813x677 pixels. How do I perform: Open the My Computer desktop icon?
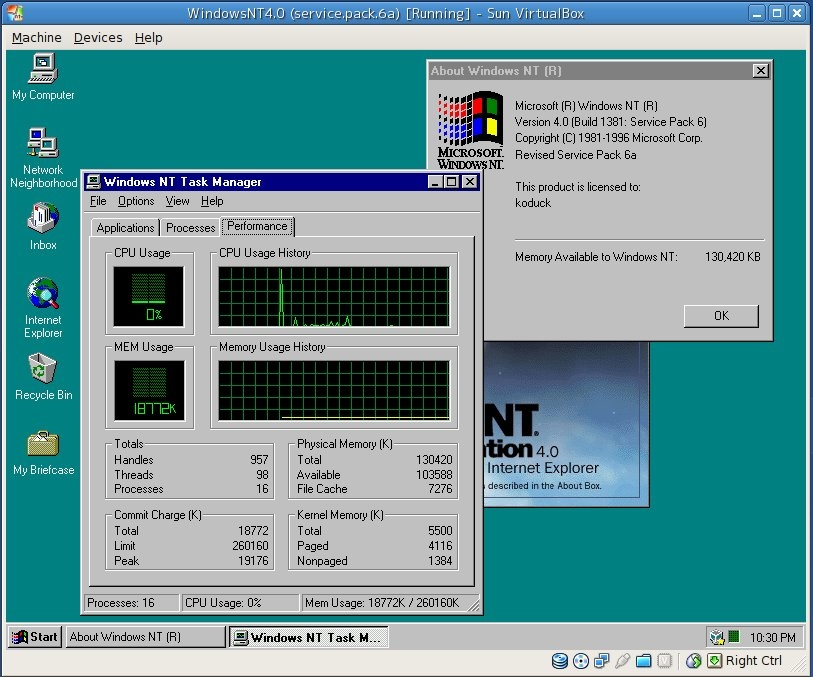click(x=43, y=70)
